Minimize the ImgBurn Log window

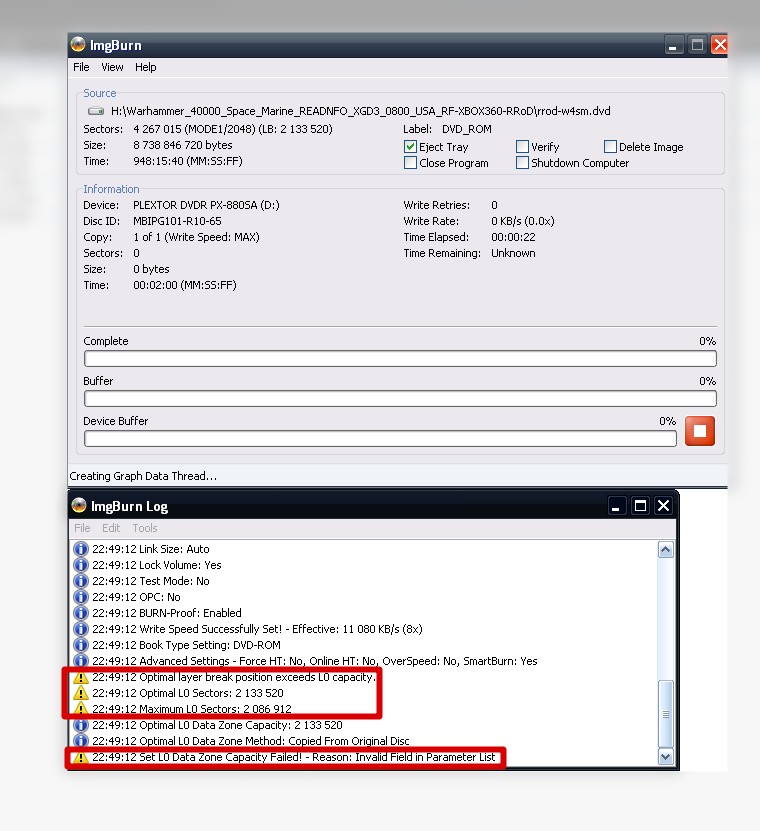(x=616, y=506)
